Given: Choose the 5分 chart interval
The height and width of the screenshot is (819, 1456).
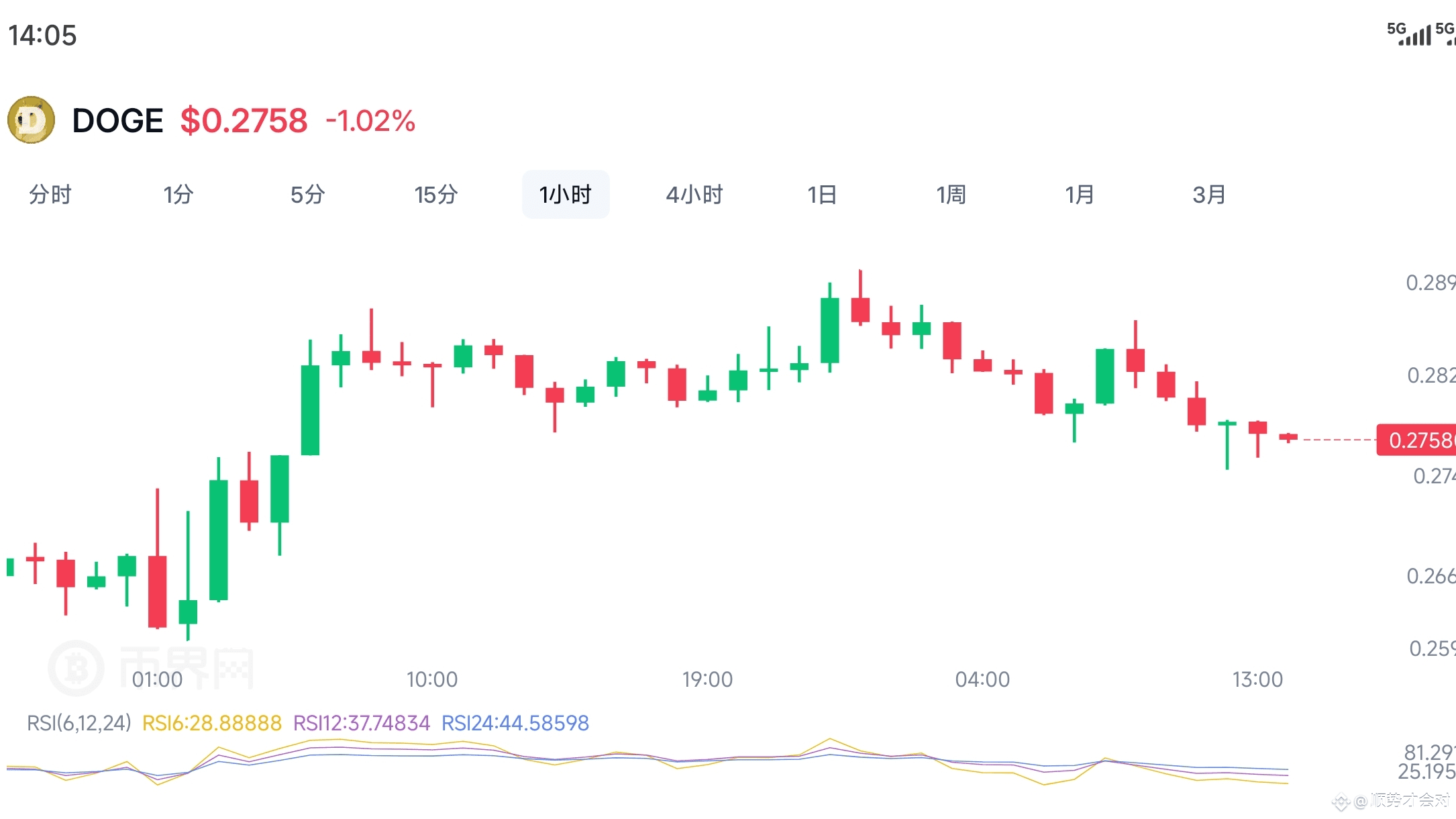Looking at the screenshot, I should coord(307,195).
